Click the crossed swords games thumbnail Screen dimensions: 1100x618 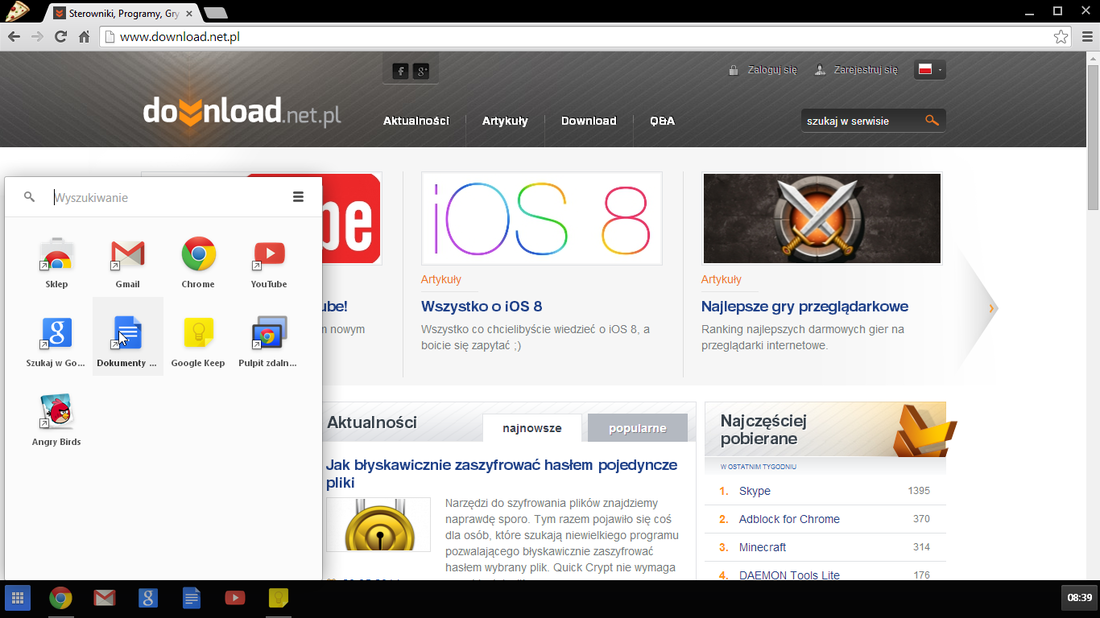[821, 219]
